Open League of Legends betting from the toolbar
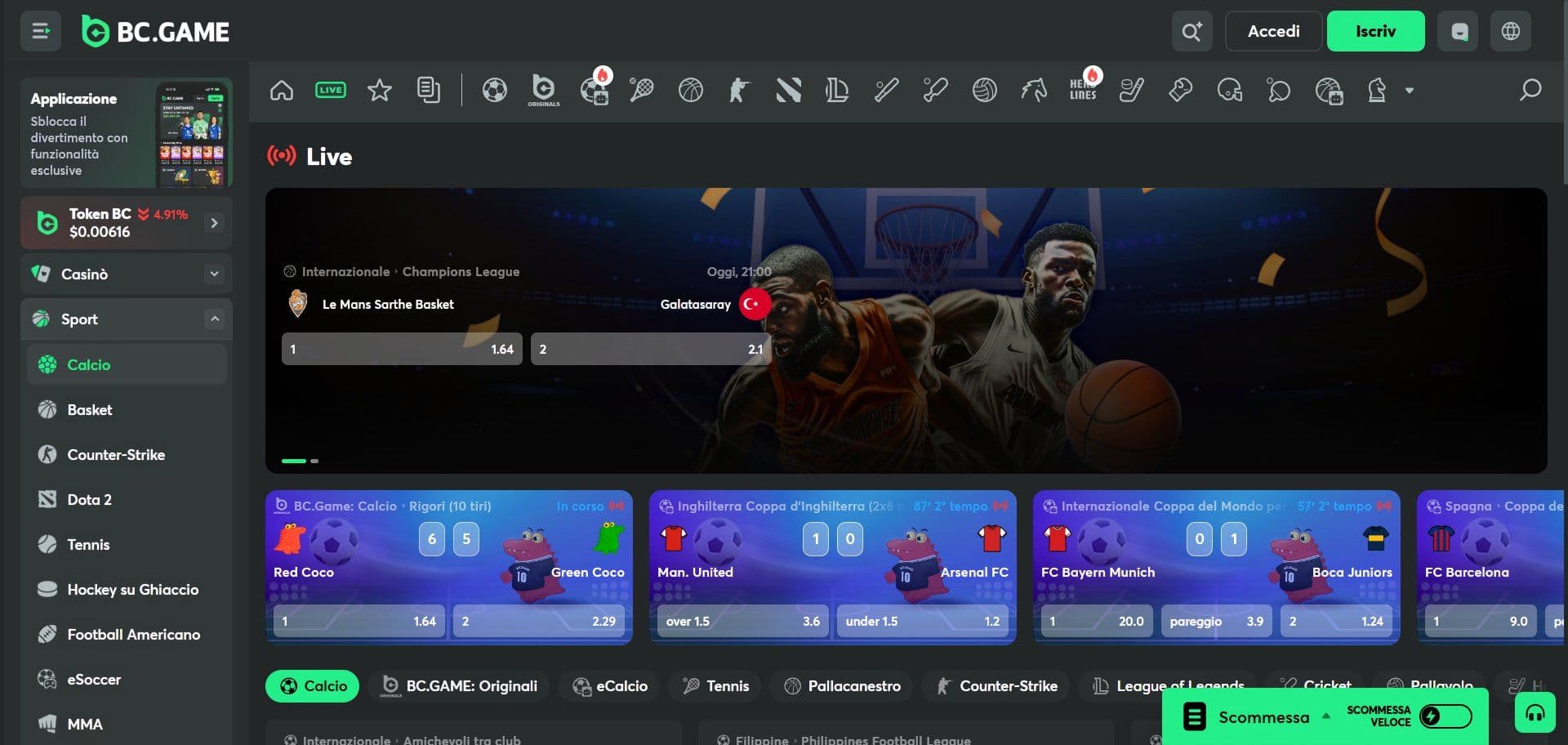The height and width of the screenshot is (745, 1568). click(x=837, y=91)
